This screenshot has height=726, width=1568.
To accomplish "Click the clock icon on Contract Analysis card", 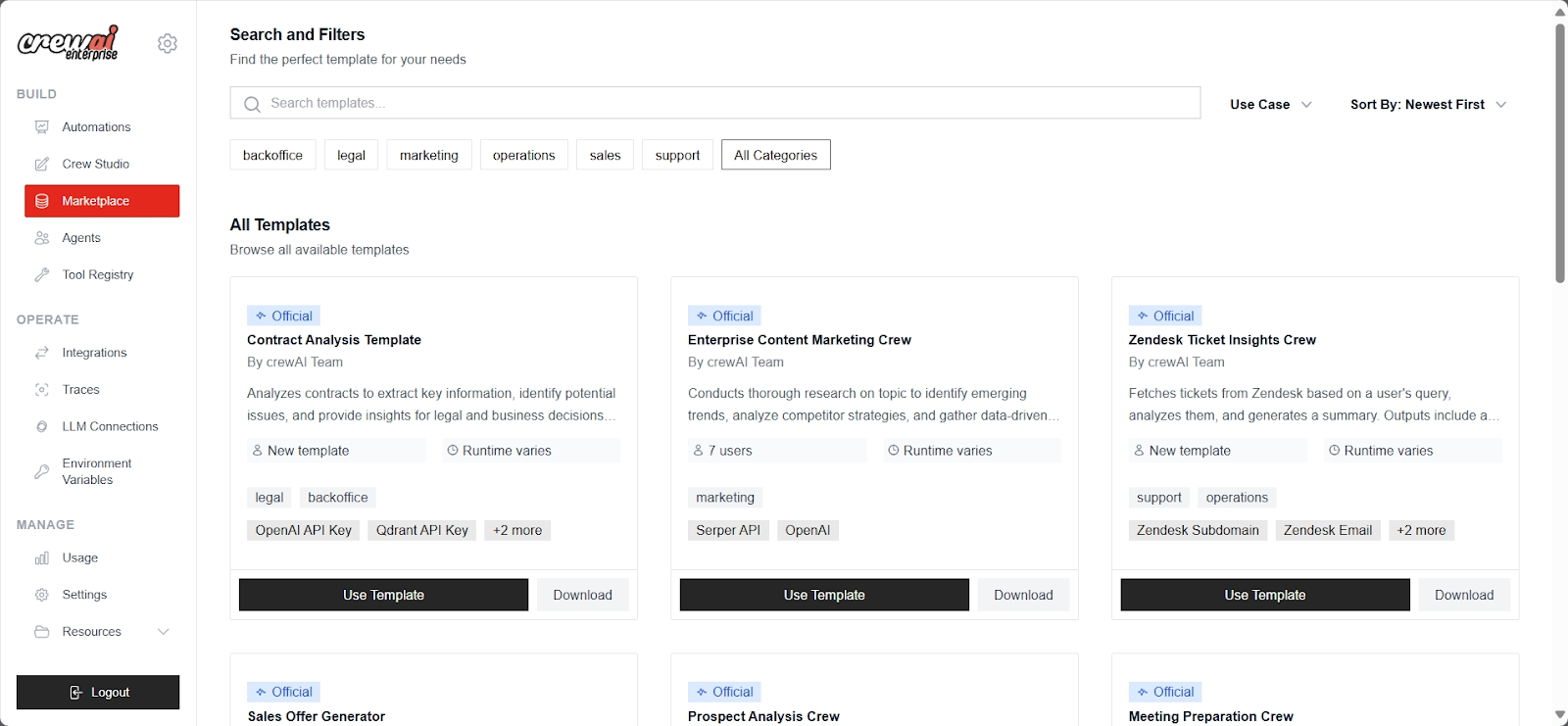I will 453,451.
